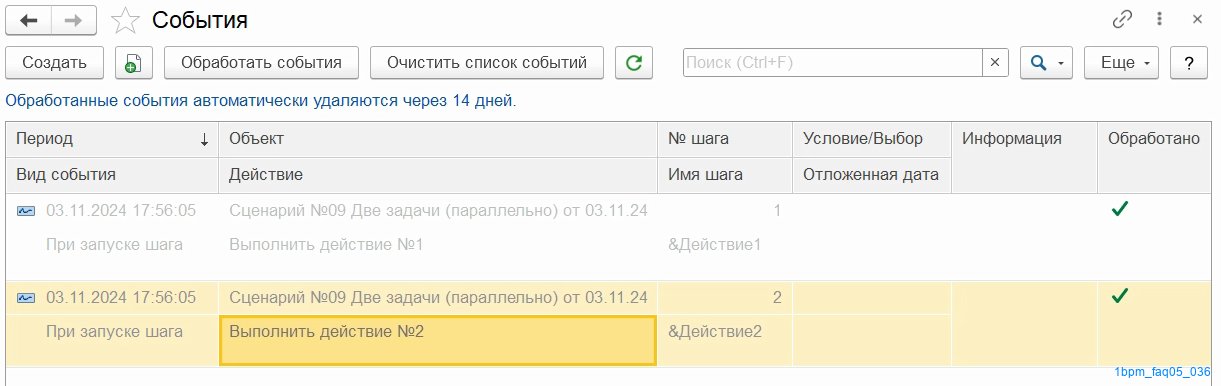Copy link using the chain icon

(1122, 20)
